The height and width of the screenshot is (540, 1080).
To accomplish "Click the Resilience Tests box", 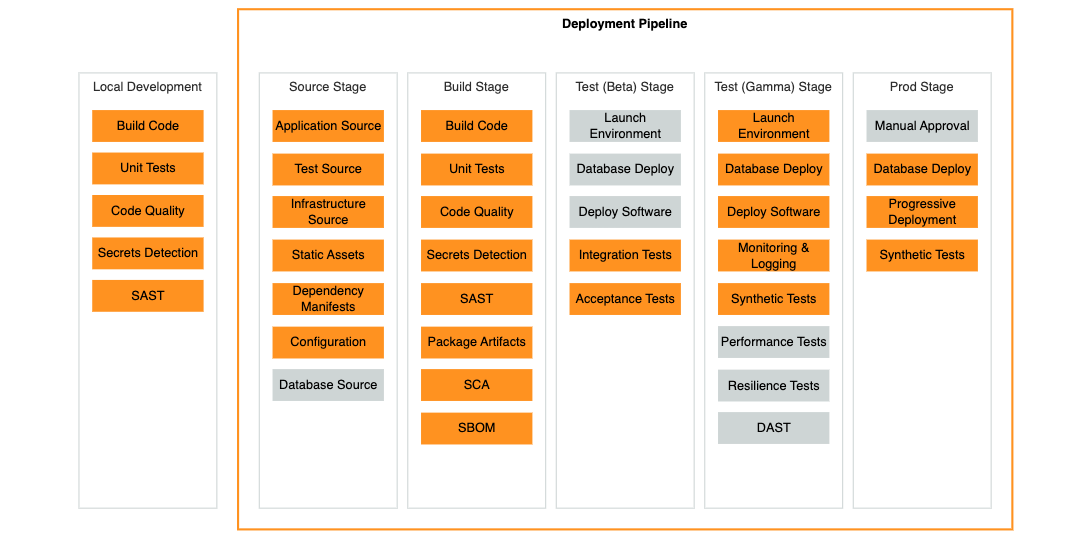I will click(x=773, y=385).
